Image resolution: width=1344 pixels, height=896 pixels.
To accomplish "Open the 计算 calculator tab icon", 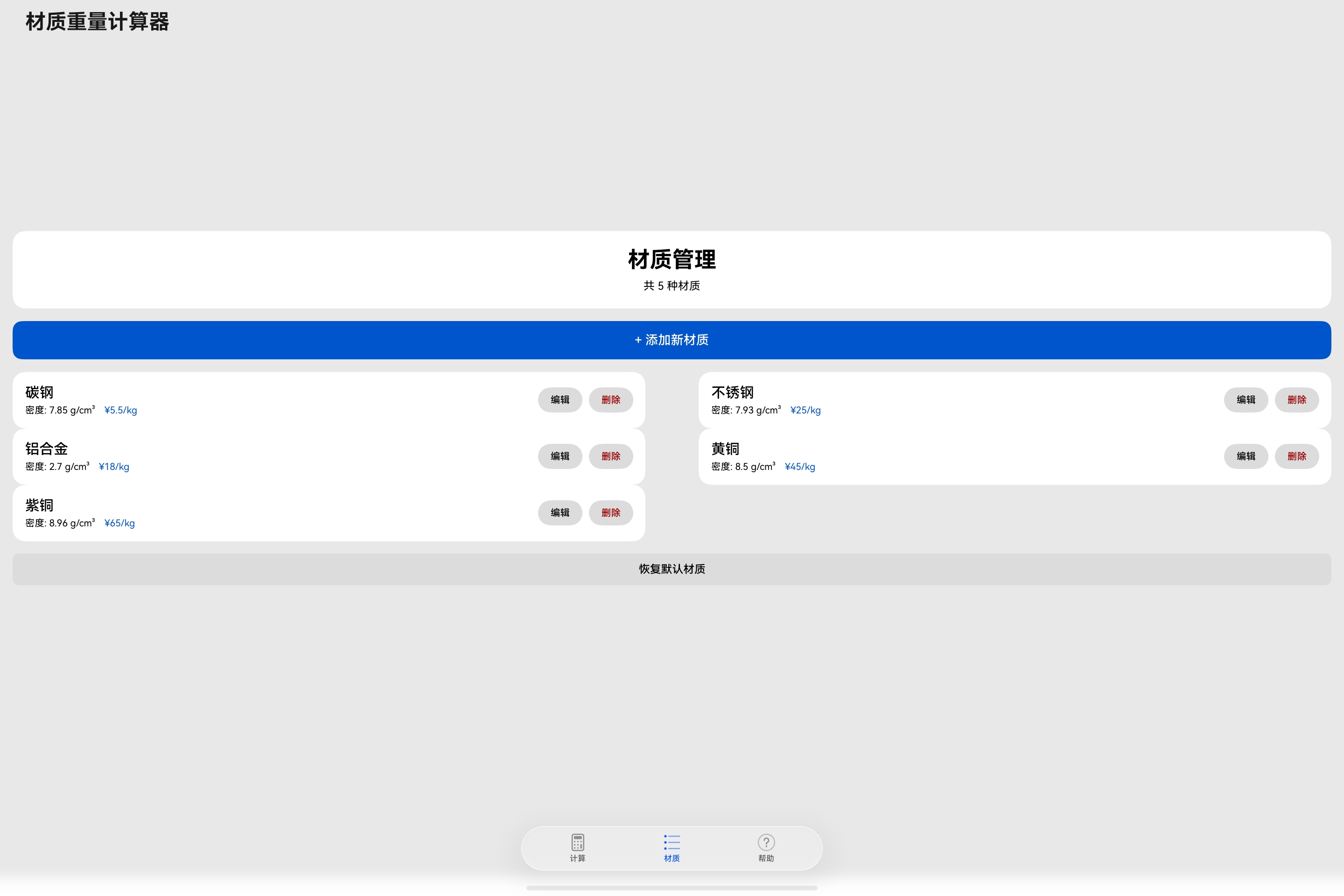I will pos(577,842).
